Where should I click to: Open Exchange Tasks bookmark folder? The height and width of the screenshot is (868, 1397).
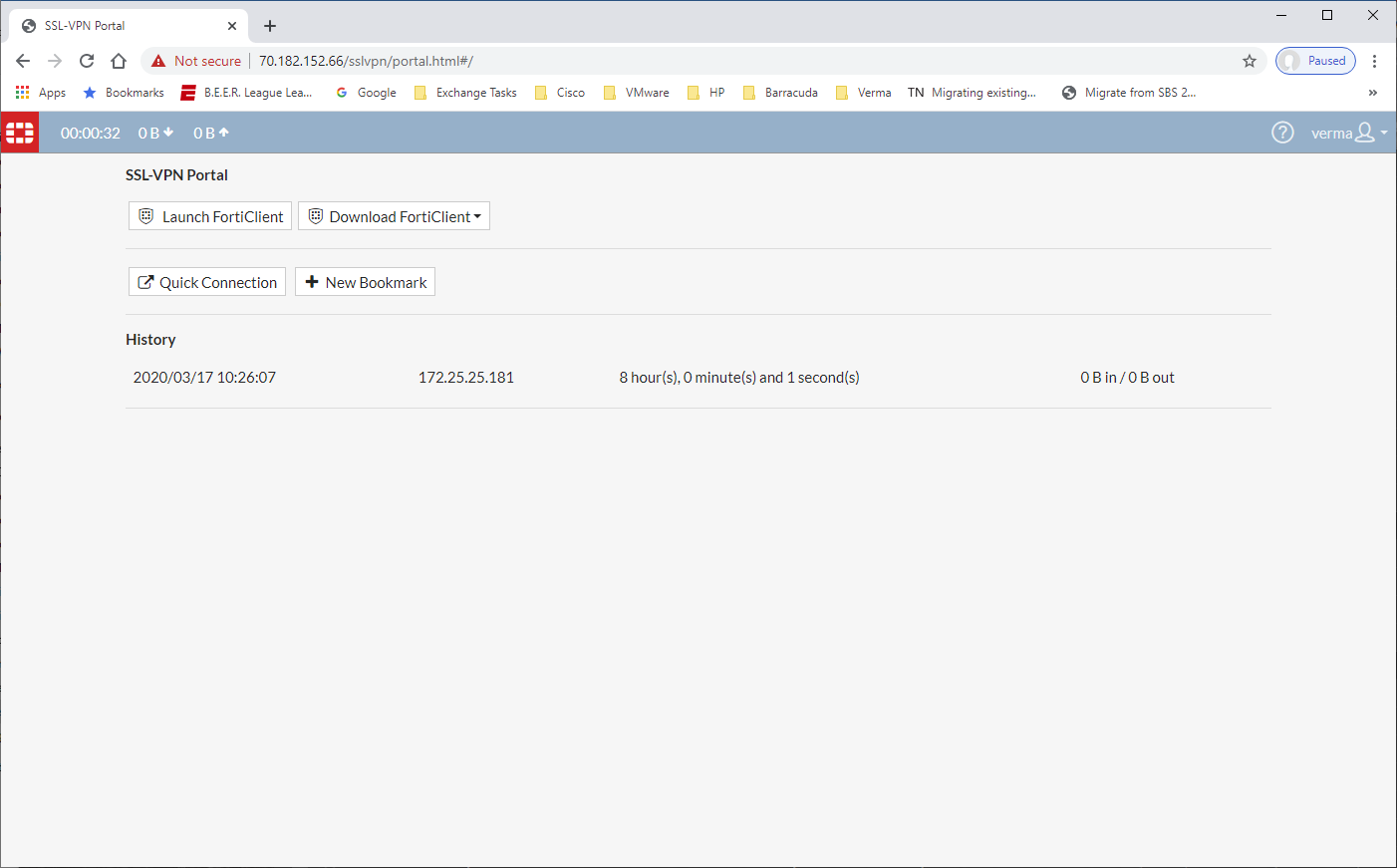click(465, 93)
